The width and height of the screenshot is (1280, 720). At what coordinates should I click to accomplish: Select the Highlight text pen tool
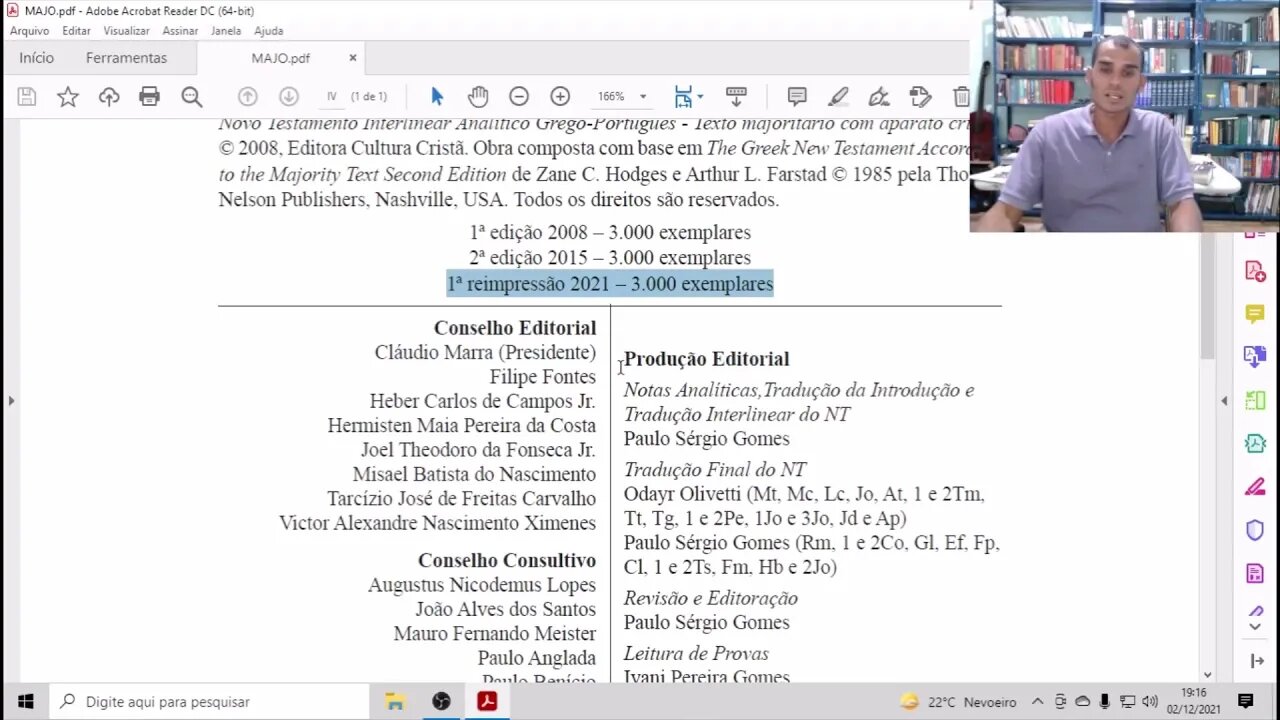point(838,97)
